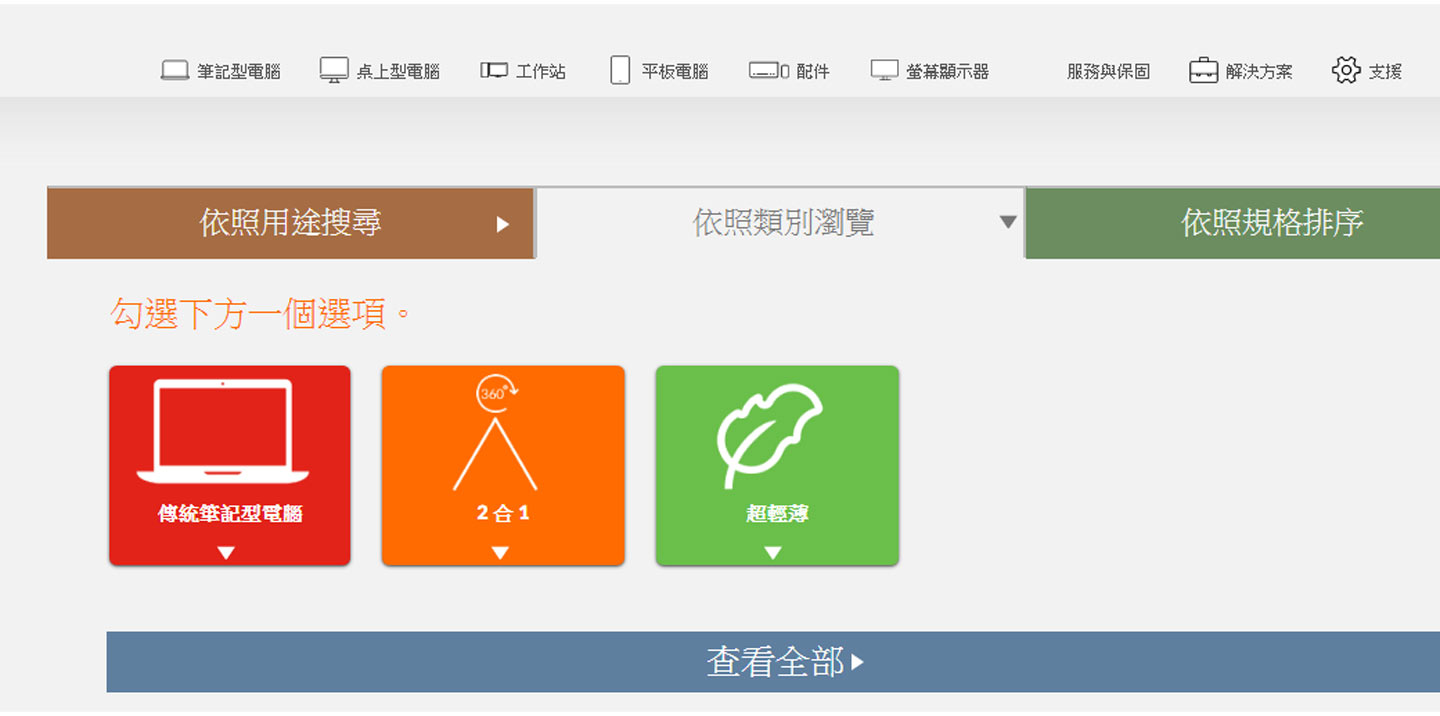Switch to 依照規格排序 tab
Image resolution: width=1440 pixels, height=716 pixels.
(x=1233, y=223)
